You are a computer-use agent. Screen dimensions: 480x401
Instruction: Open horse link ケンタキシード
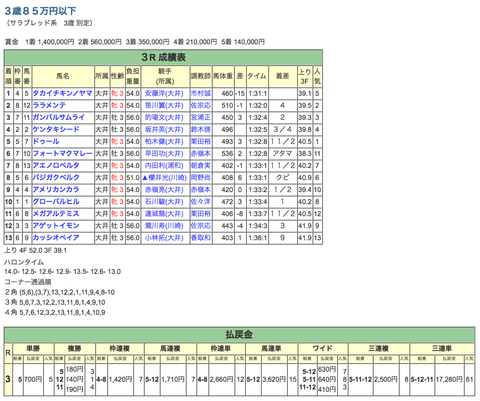click(56, 130)
